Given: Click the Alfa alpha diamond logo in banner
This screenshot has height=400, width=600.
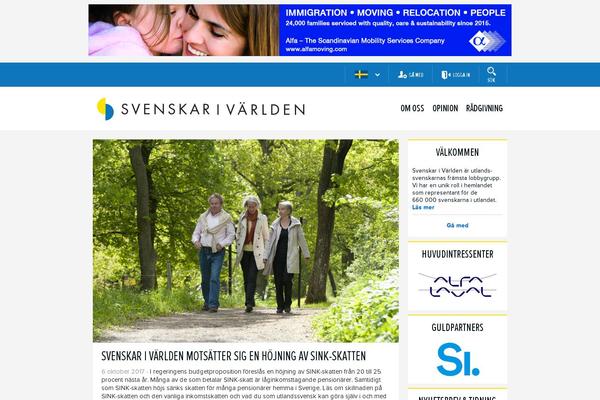Looking at the screenshot, I should pos(487,41).
